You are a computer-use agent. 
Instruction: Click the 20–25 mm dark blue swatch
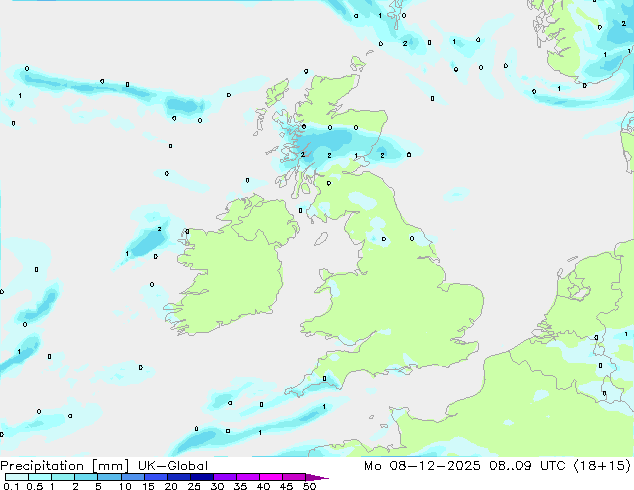click(182, 478)
